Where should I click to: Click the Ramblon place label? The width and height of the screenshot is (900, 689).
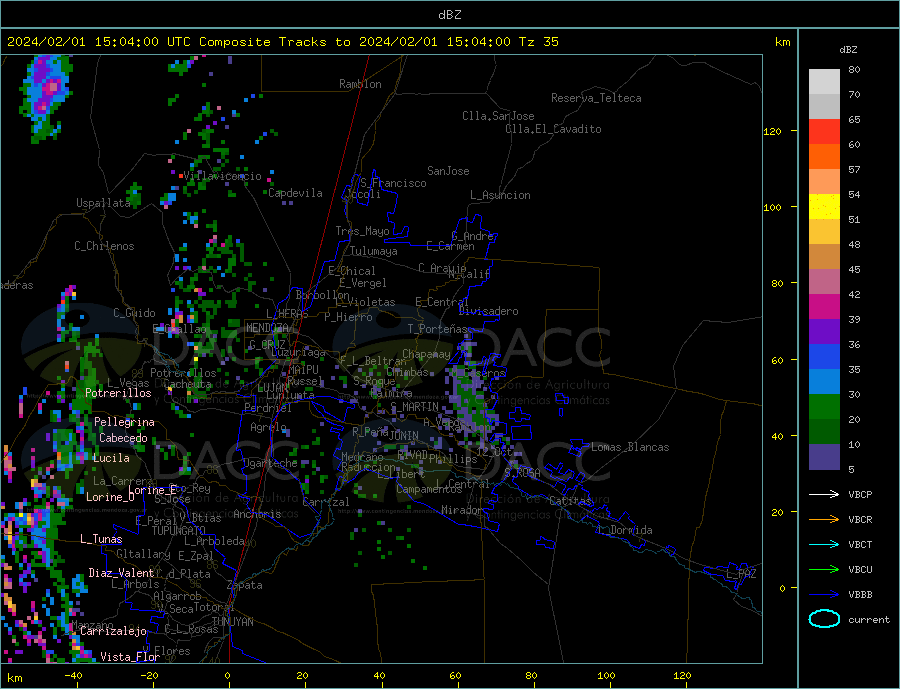(360, 84)
